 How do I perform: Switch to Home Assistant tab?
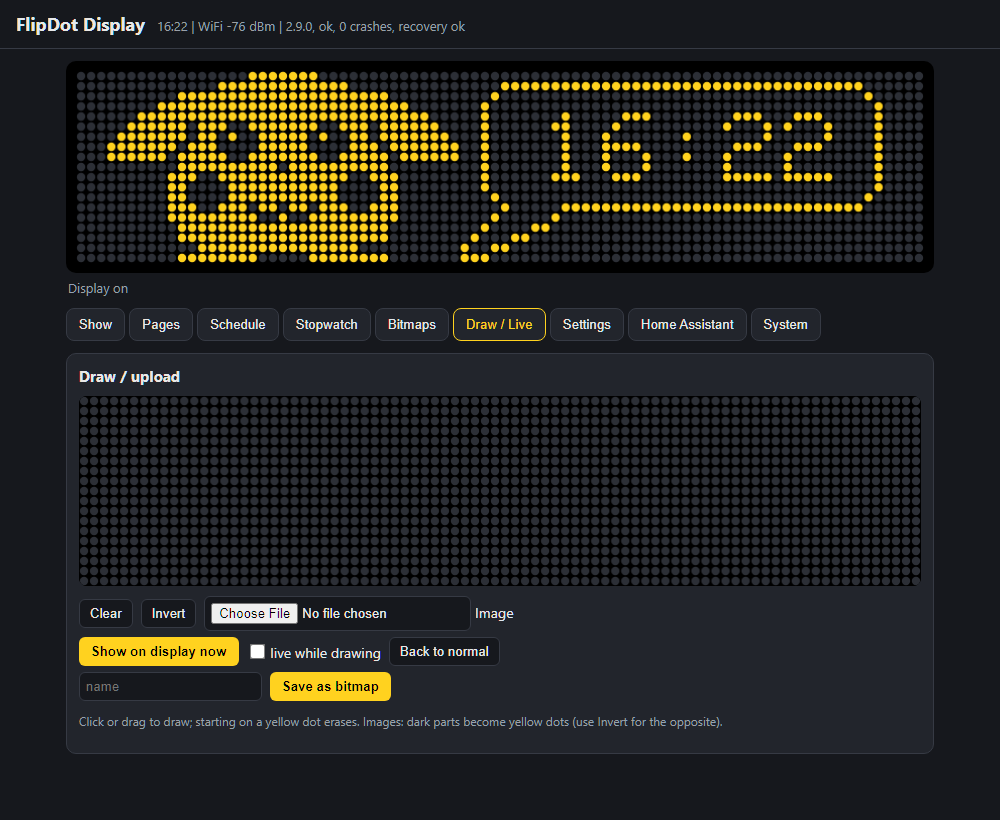click(688, 325)
